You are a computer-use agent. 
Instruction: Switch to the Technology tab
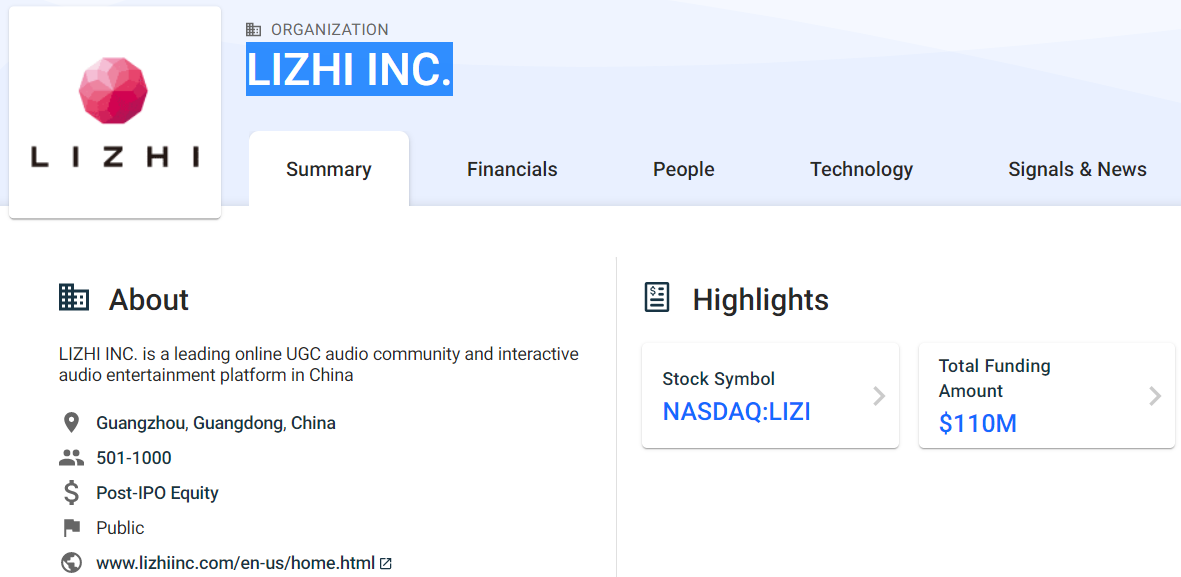tap(861, 169)
